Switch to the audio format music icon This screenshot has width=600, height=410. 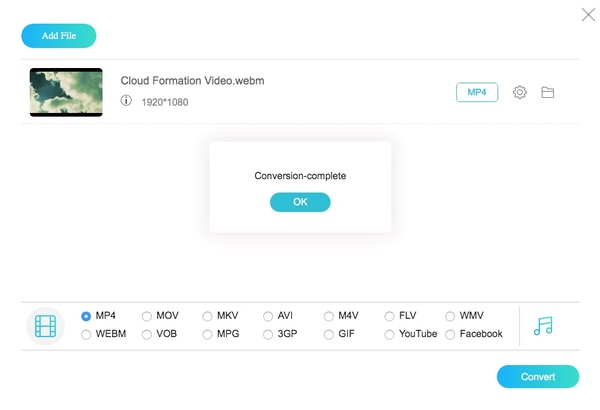tap(543, 326)
